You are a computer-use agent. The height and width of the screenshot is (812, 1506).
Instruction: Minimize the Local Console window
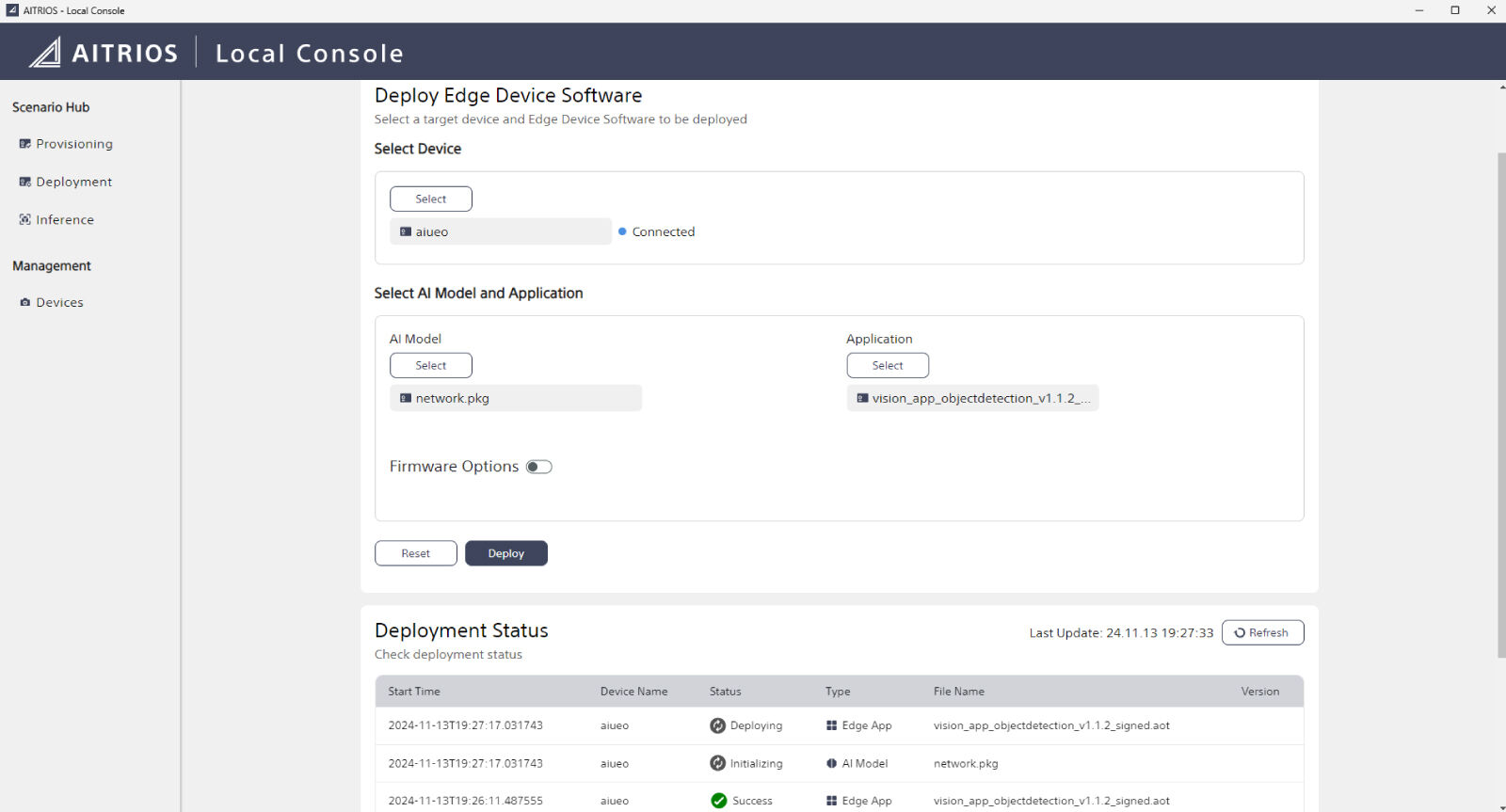[x=1419, y=10]
